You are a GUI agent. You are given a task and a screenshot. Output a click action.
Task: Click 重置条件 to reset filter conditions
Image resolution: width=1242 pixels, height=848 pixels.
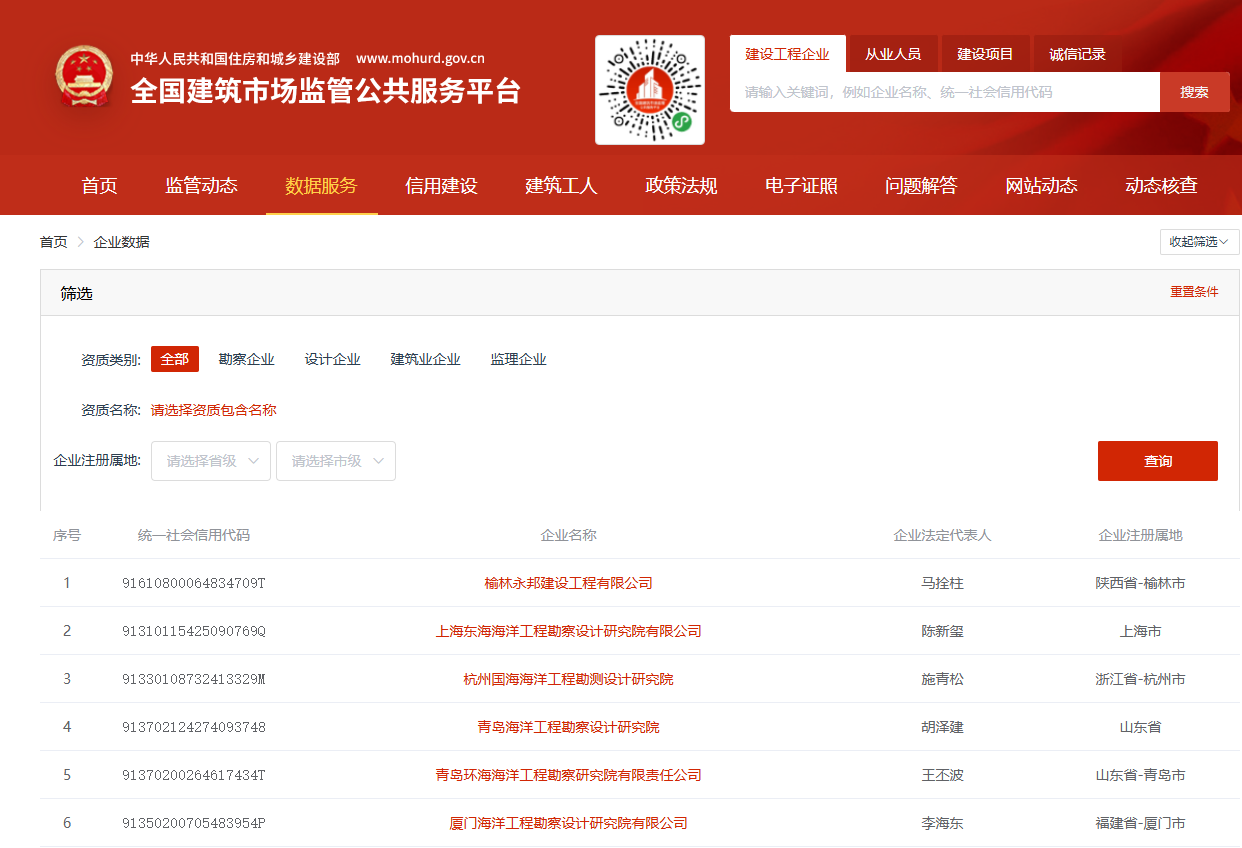point(1194,291)
